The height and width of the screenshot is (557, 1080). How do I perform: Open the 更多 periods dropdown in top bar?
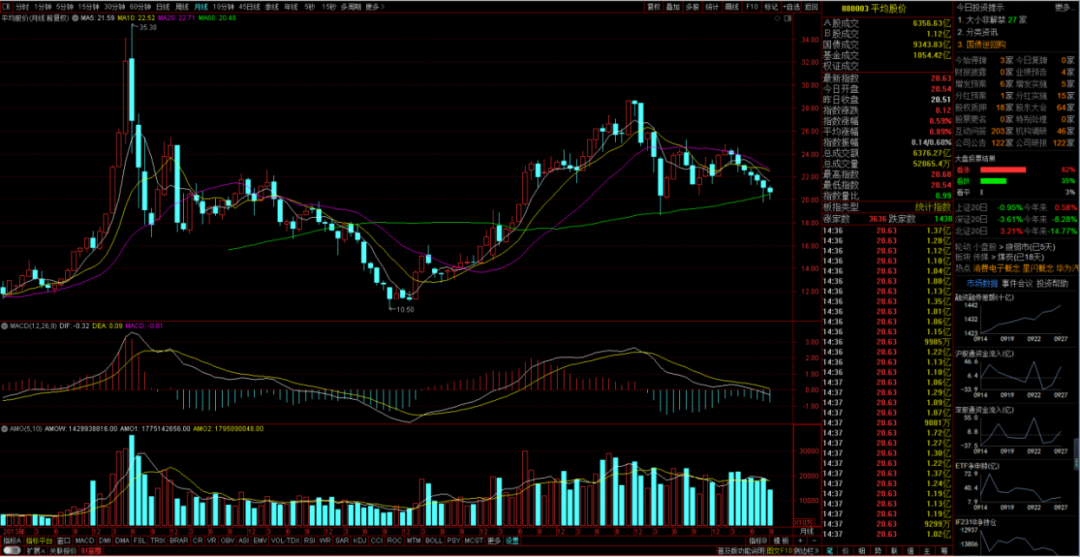pos(375,7)
